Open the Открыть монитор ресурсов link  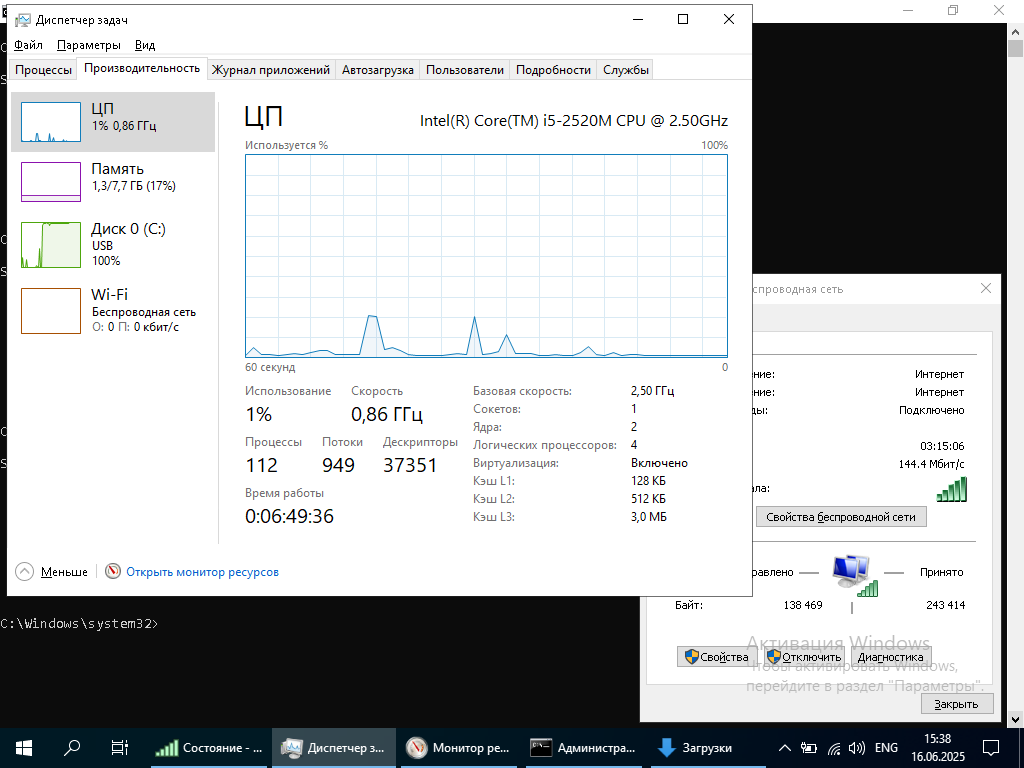(202, 572)
